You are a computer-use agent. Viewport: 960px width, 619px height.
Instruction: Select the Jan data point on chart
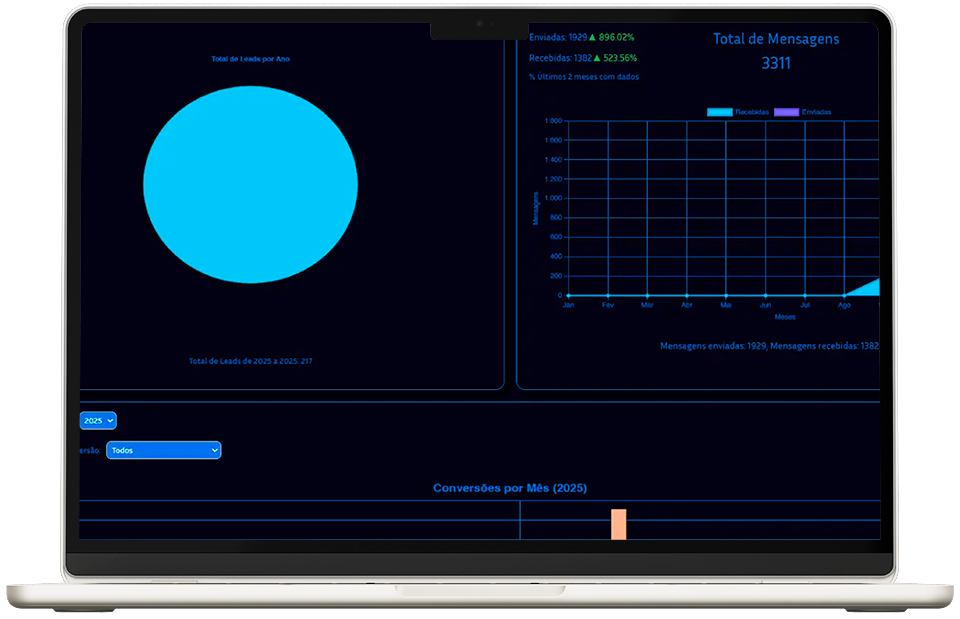(568, 295)
